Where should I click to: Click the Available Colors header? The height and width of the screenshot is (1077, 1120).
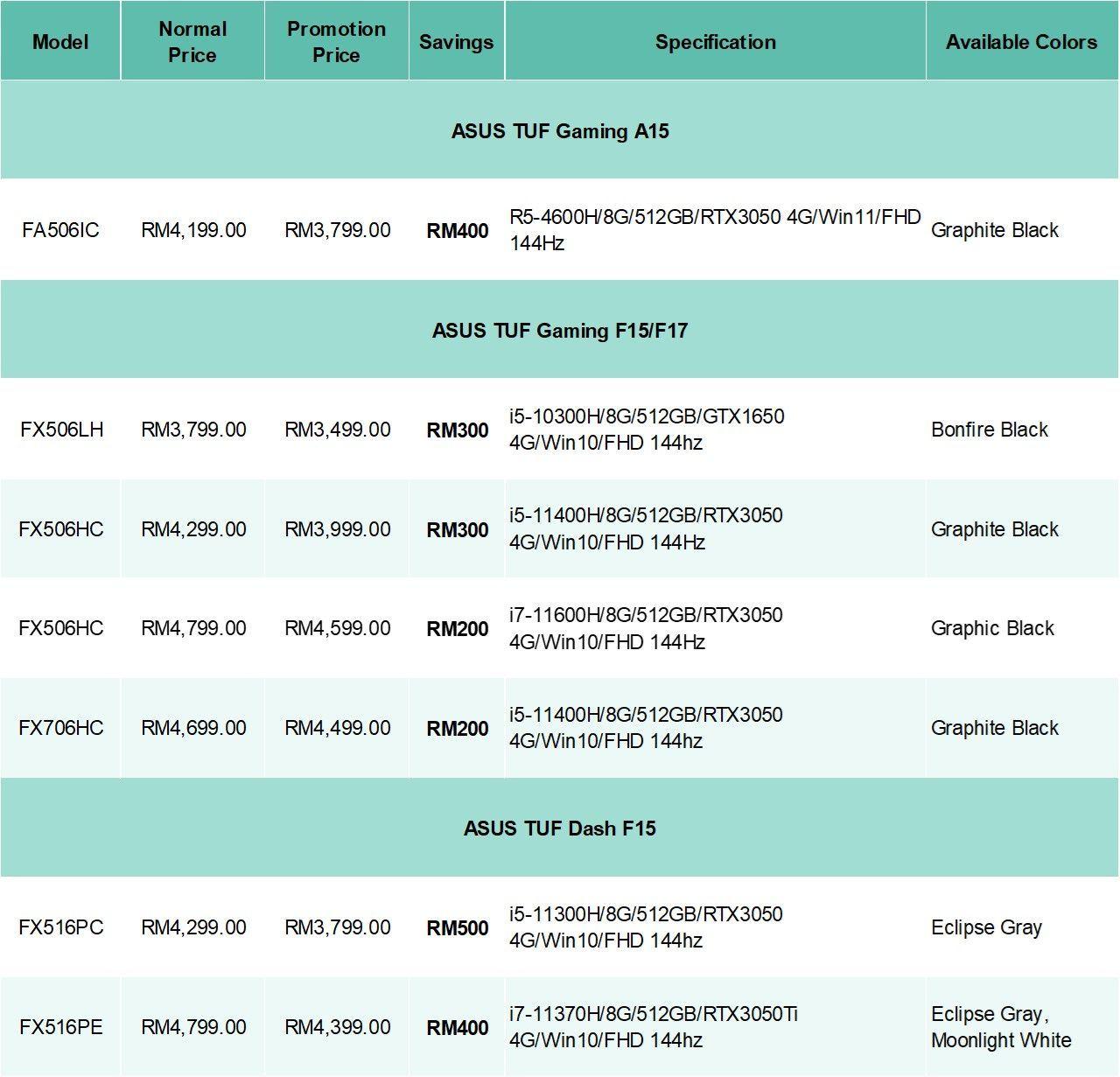pyautogui.click(x=1021, y=42)
